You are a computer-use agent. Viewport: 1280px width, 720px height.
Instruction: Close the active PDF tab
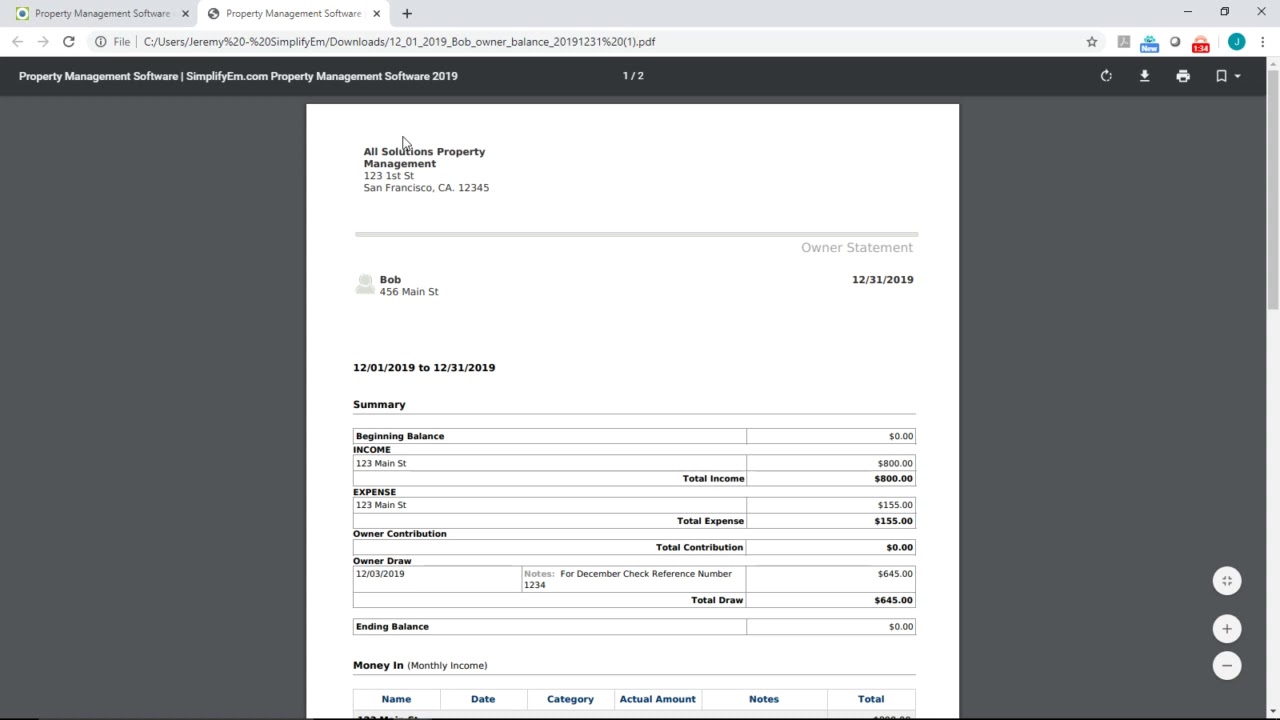coord(376,14)
